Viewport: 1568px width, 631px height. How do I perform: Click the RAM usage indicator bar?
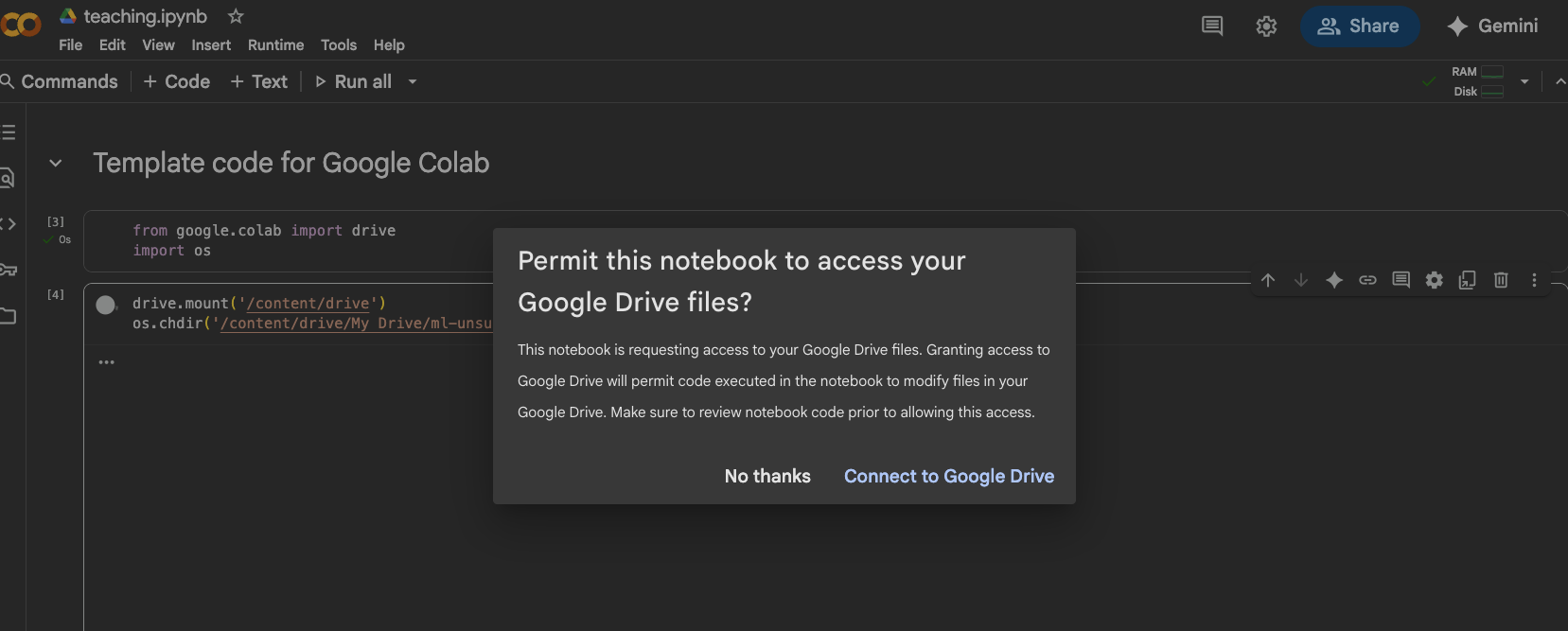(x=1491, y=72)
